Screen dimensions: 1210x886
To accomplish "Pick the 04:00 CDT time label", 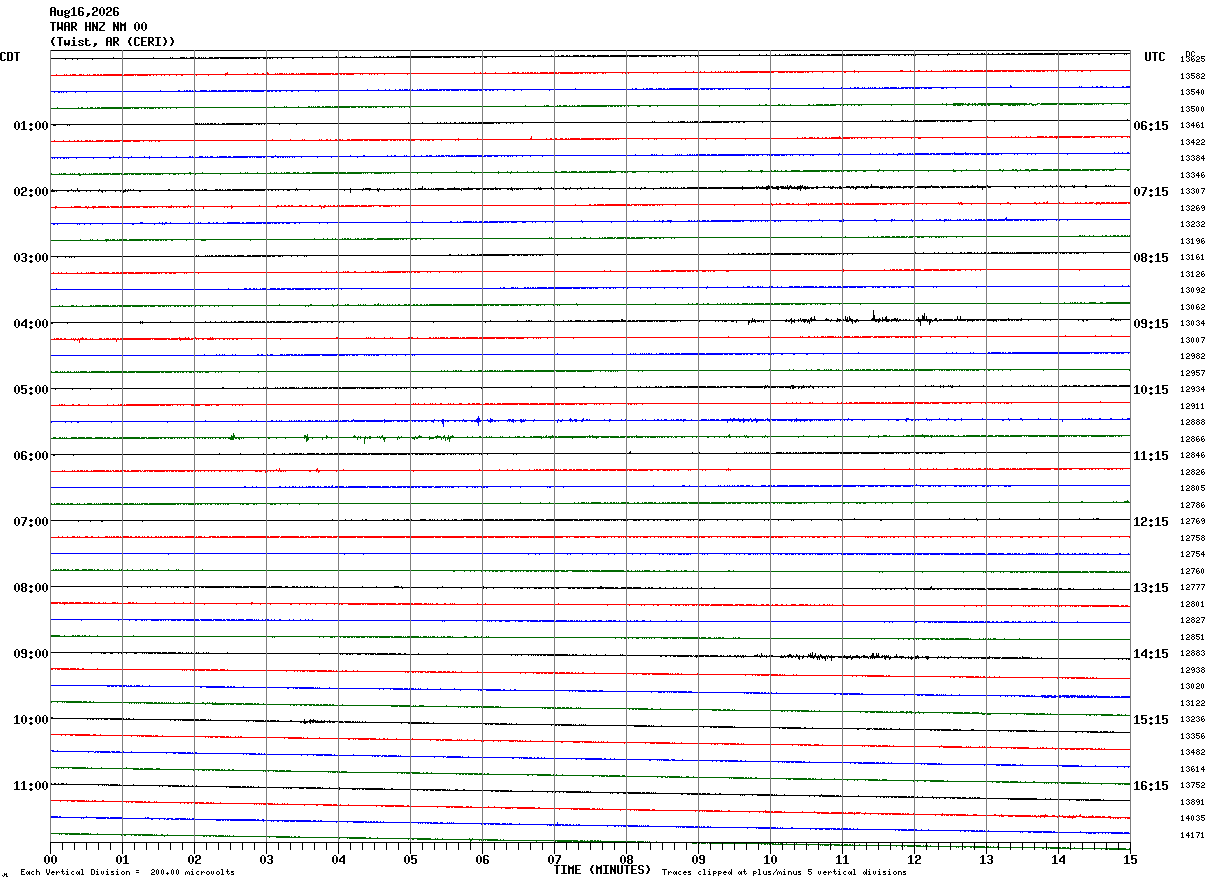I will tap(31, 324).
